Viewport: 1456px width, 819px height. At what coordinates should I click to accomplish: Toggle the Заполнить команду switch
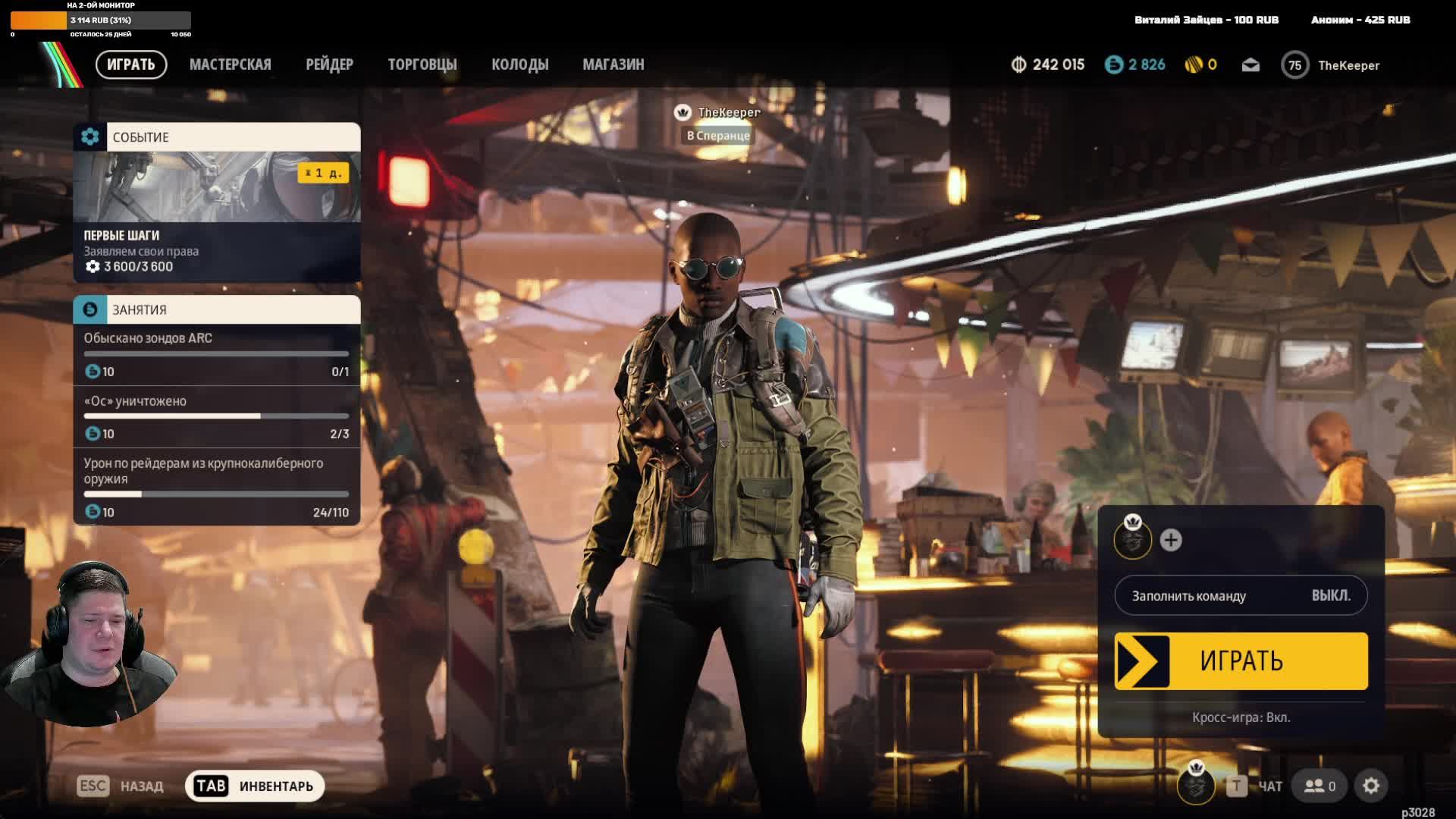(x=1241, y=595)
